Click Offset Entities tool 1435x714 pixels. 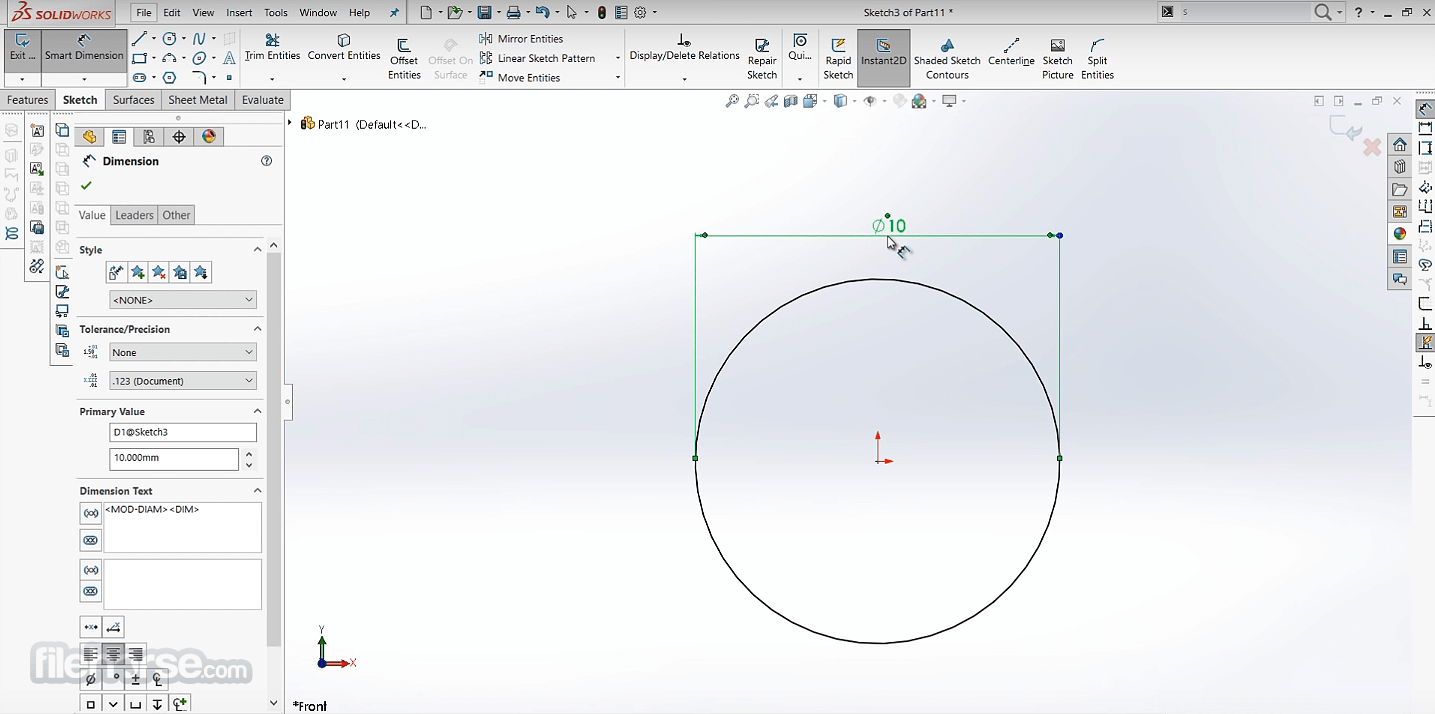point(404,60)
